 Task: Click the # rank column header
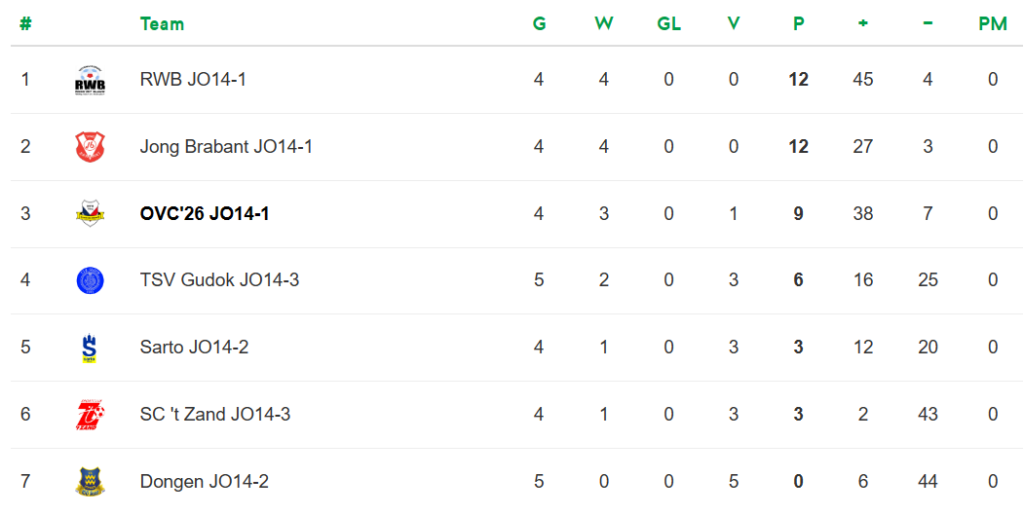pyautogui.click(x=26, y=24)
